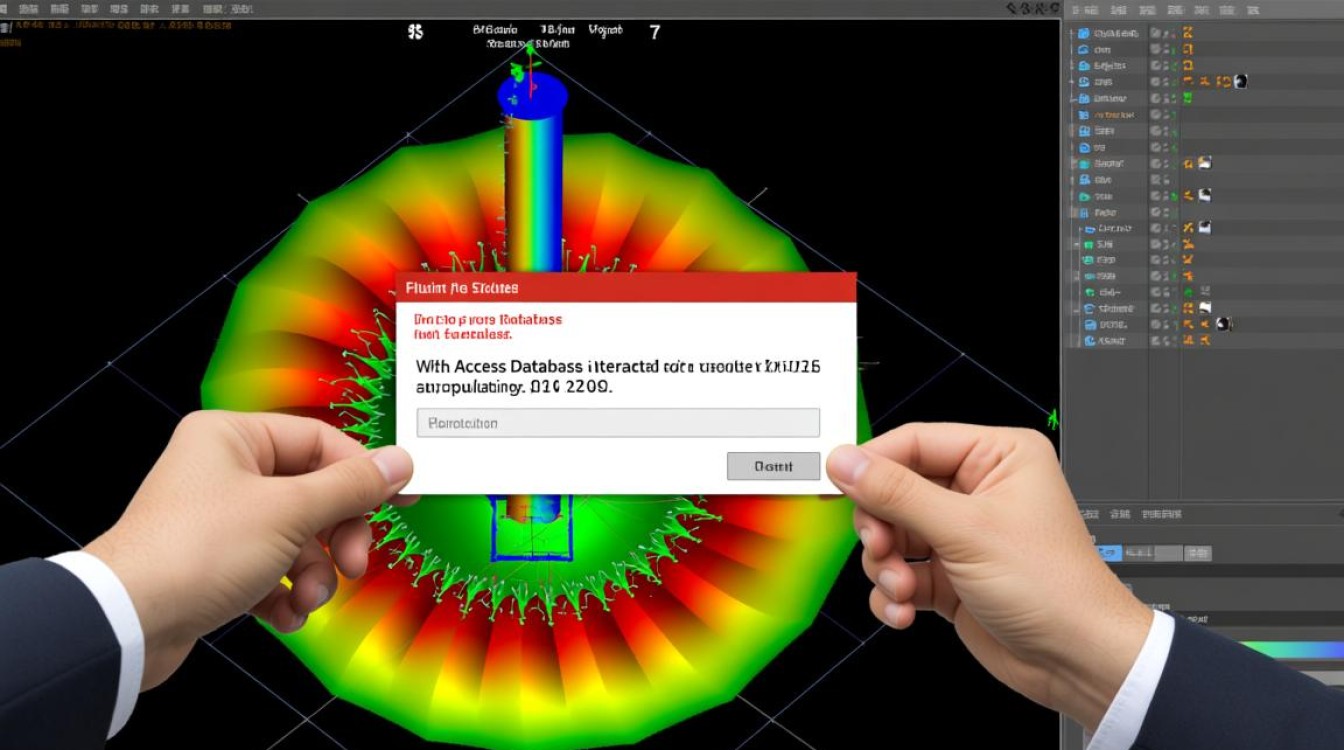The image size is (1344, 750).
Task: Click the dark sphere material tag on the second-to-last object row
Action: pos(1224,325)
